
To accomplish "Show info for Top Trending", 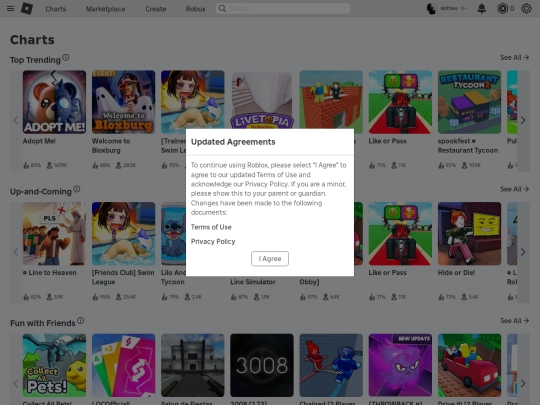I will click(66, 58).
